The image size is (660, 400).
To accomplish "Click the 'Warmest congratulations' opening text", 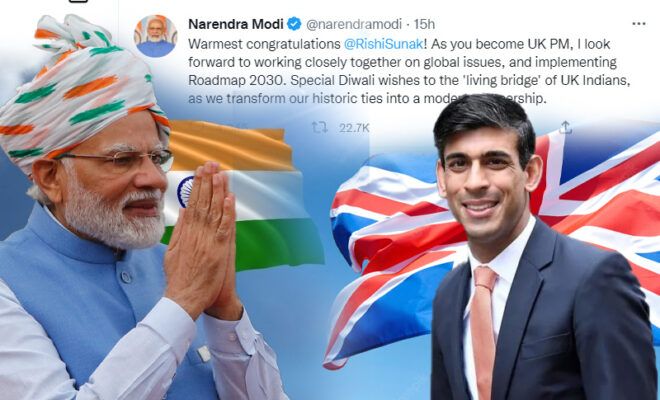I will [x=264, y=44].
